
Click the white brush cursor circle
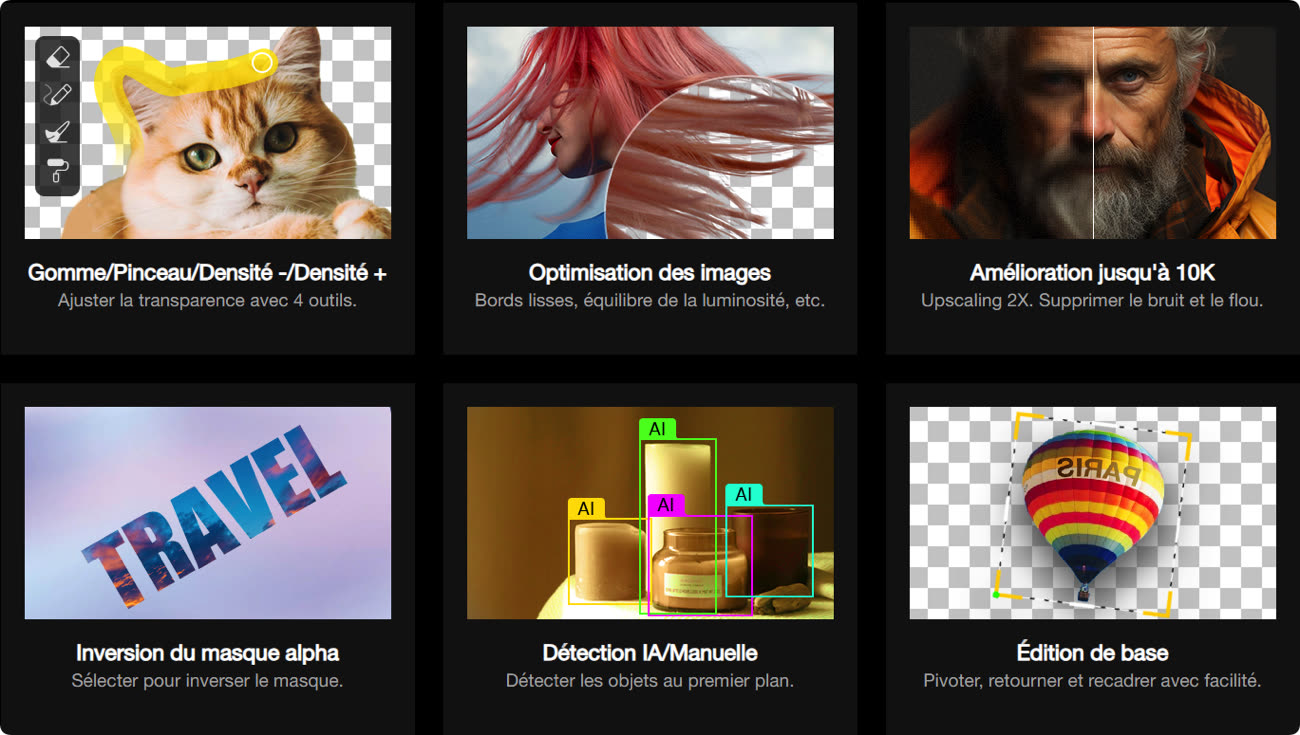pos(262,63)
